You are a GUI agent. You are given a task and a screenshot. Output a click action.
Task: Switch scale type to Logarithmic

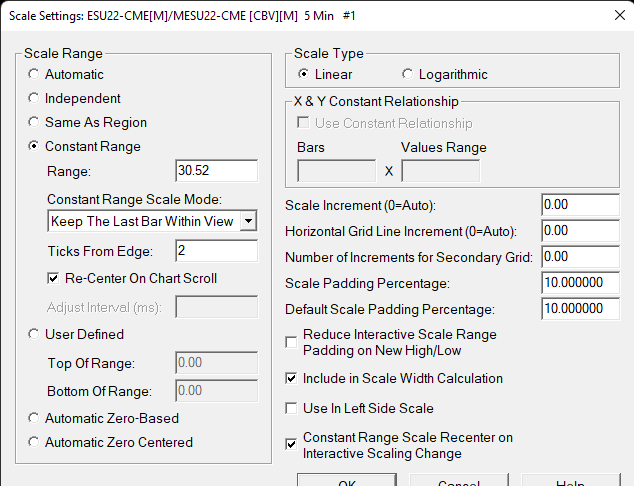[x=408, y=74]
